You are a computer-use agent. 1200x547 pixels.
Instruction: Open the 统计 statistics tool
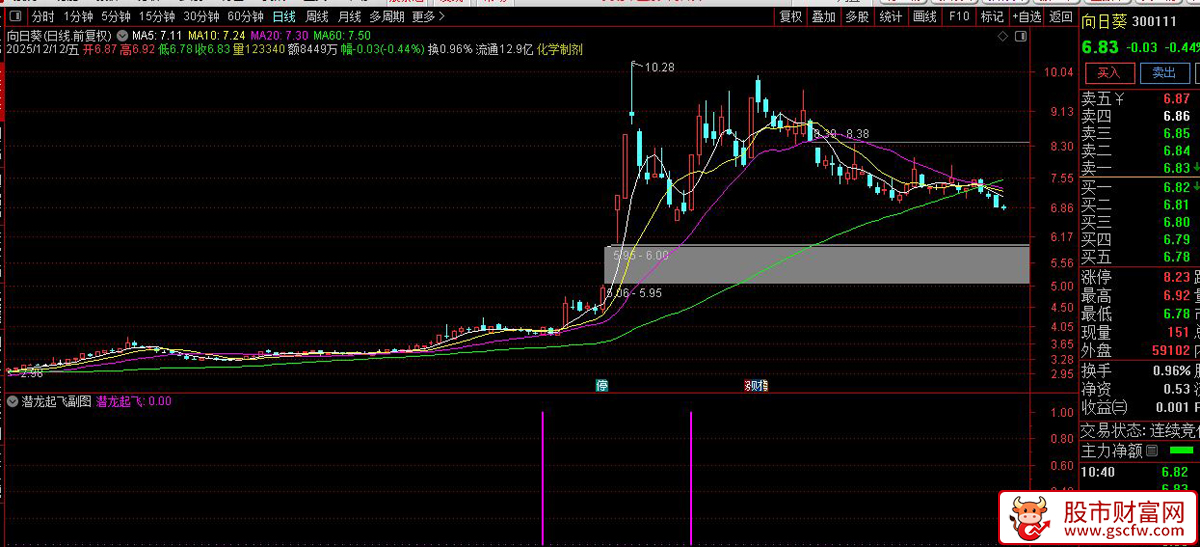point(890,16)
